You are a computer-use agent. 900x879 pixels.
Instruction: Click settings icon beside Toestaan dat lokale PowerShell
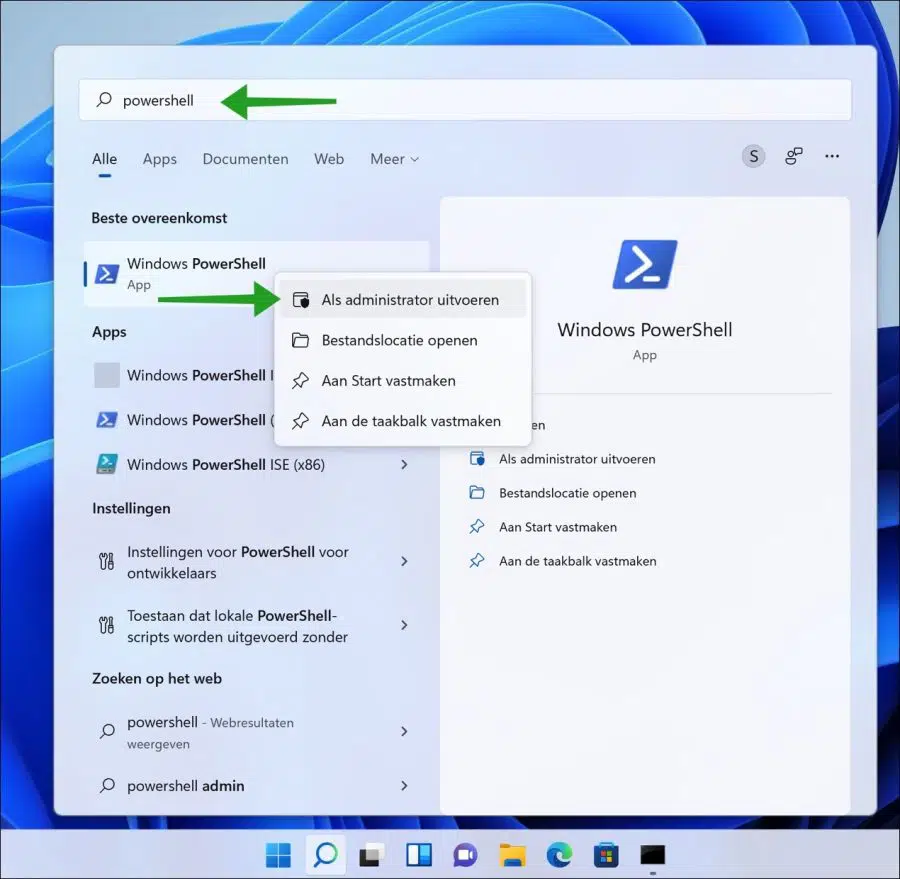coord(107,625)
